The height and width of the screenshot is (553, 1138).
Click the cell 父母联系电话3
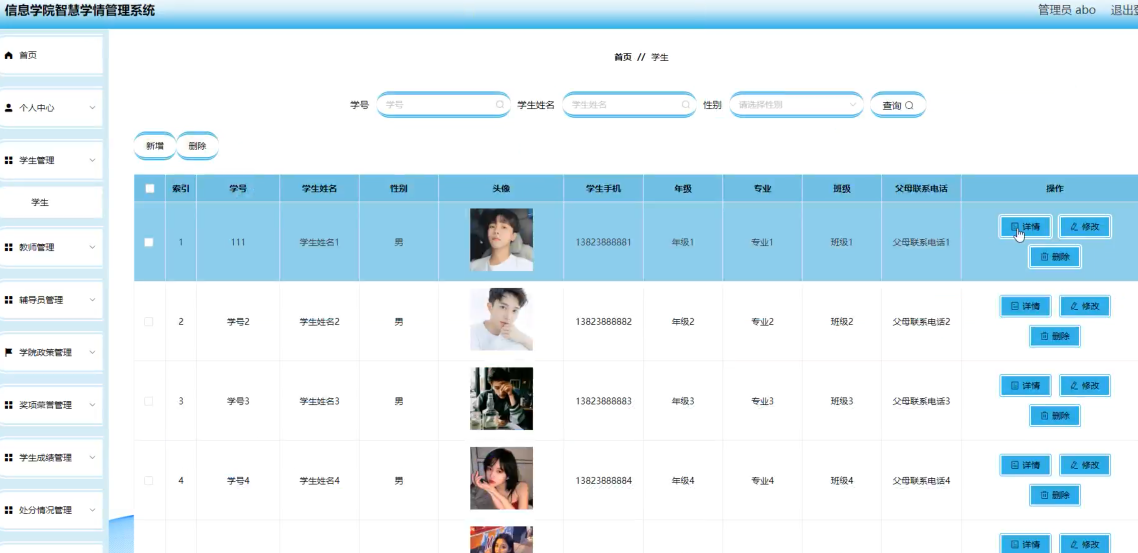pyautogui.click(x=921, y=401)
